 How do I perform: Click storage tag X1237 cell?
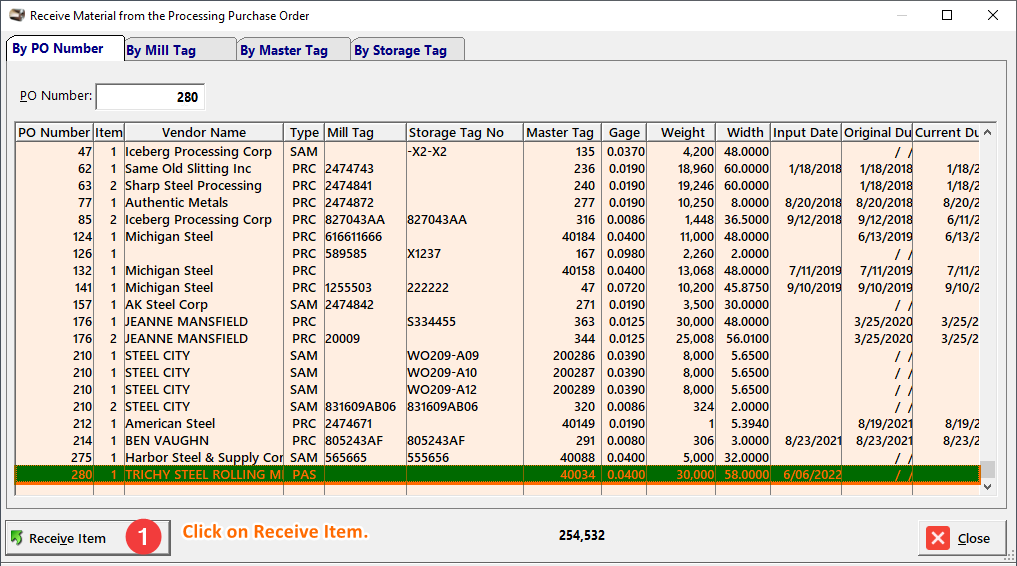click(464, 254)
